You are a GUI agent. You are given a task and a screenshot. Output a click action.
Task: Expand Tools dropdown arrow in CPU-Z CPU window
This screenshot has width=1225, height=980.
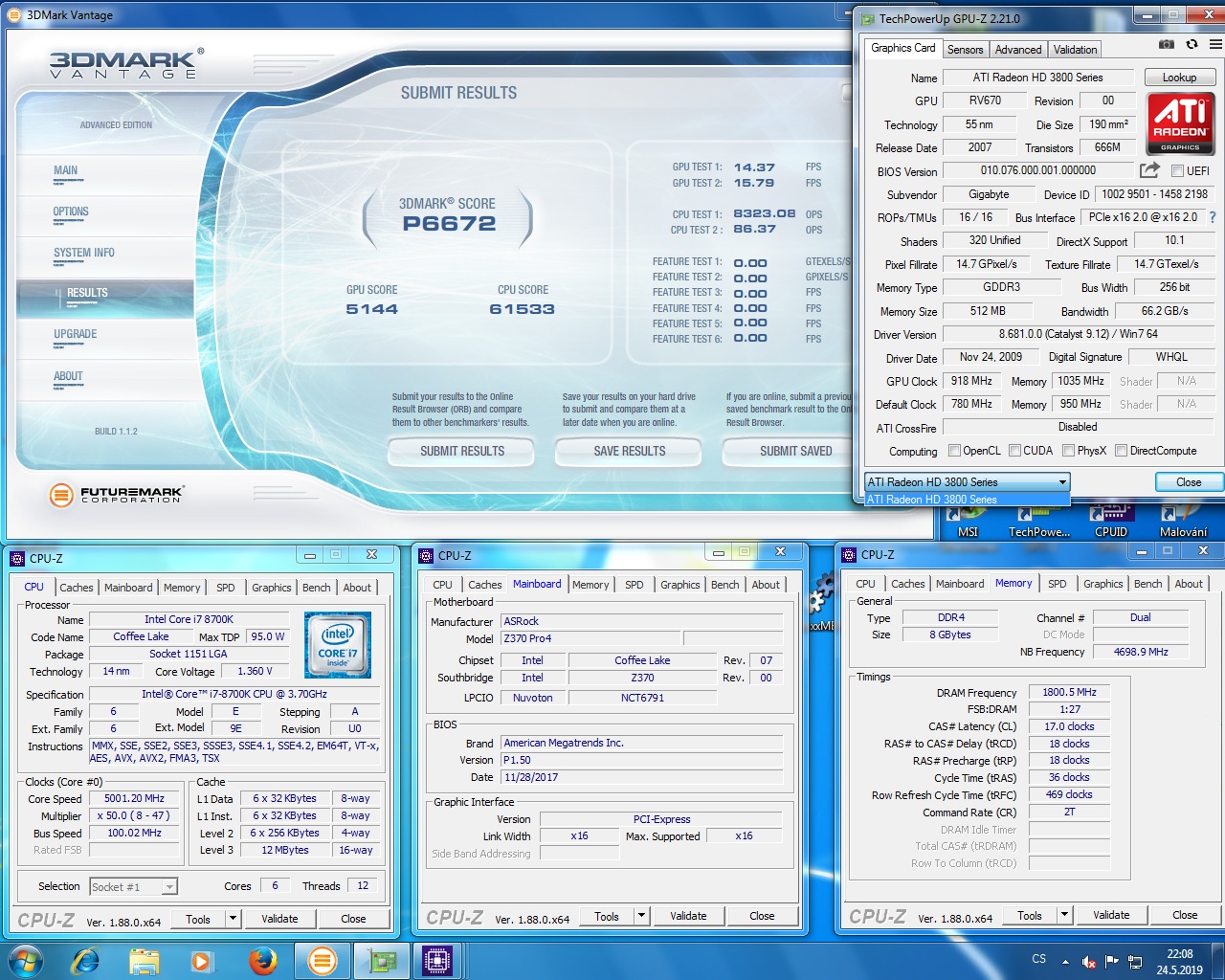[232, 919]
